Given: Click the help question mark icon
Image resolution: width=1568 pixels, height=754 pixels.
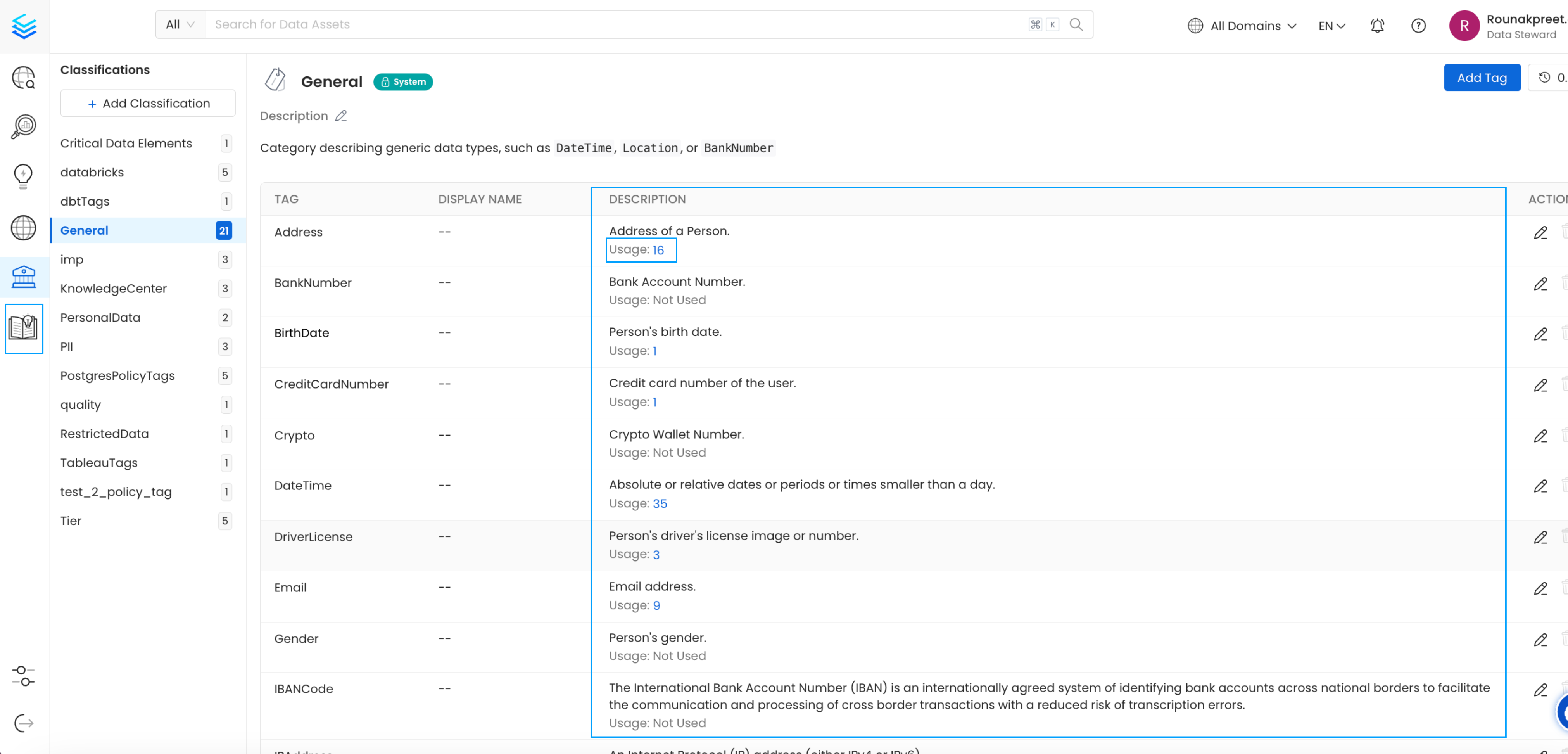Looking at the screenshot, I should tap(1418, 26).
